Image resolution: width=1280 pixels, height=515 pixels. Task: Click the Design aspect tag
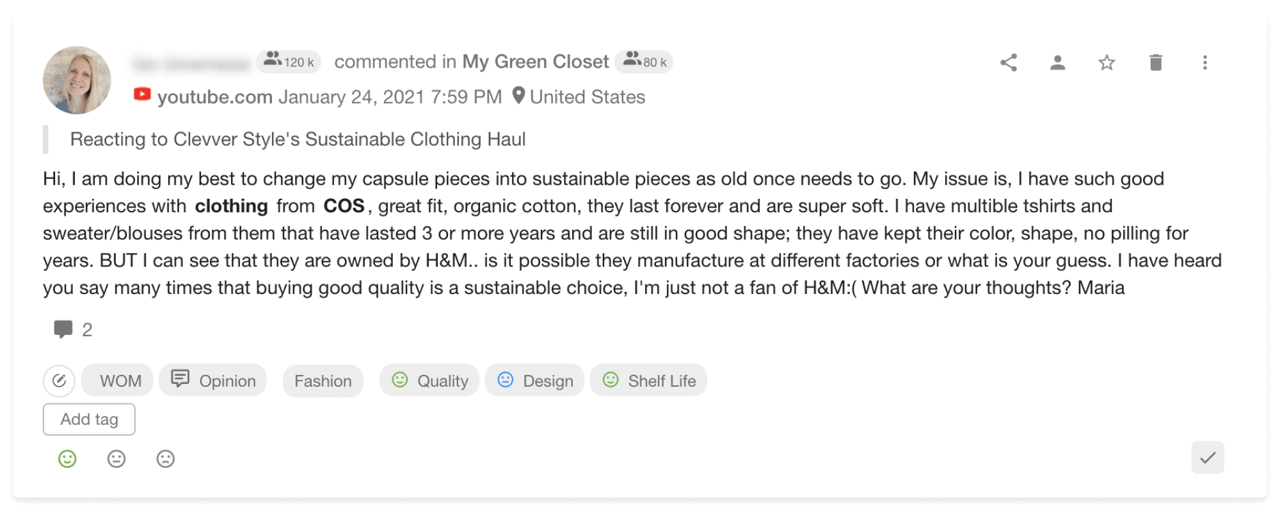click(x=535, y=381)
